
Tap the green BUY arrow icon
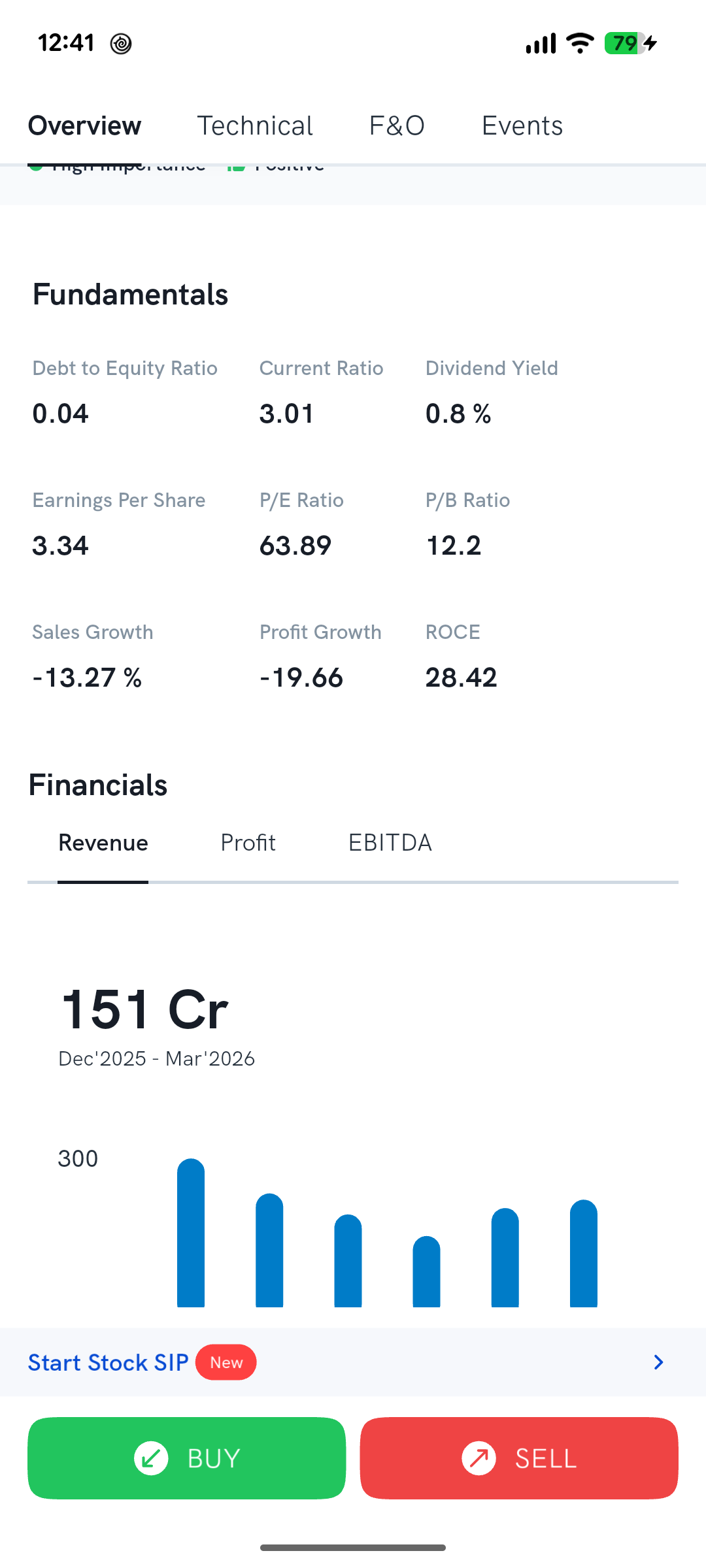[151, 1458]
